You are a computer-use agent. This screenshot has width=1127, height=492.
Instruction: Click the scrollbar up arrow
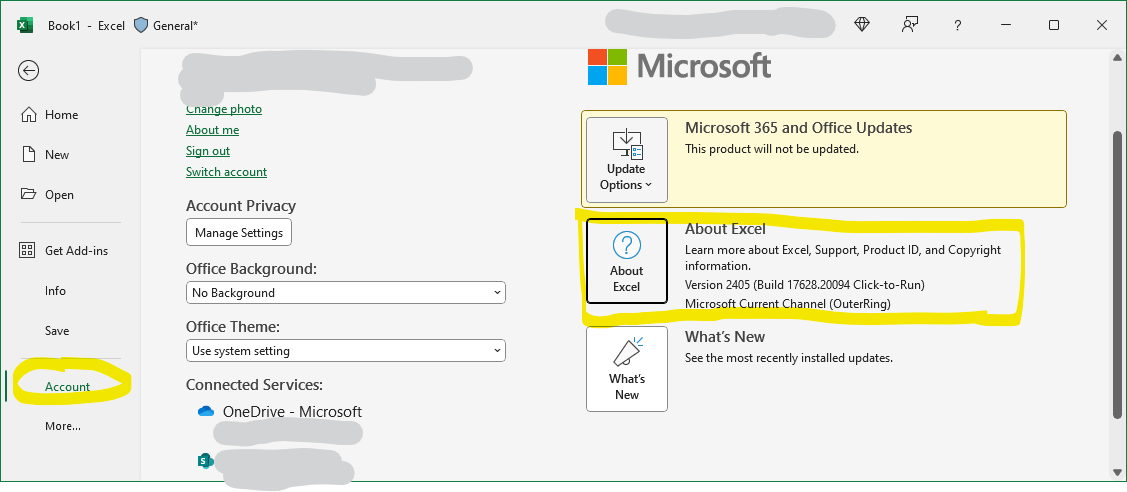click(1117, 58)
